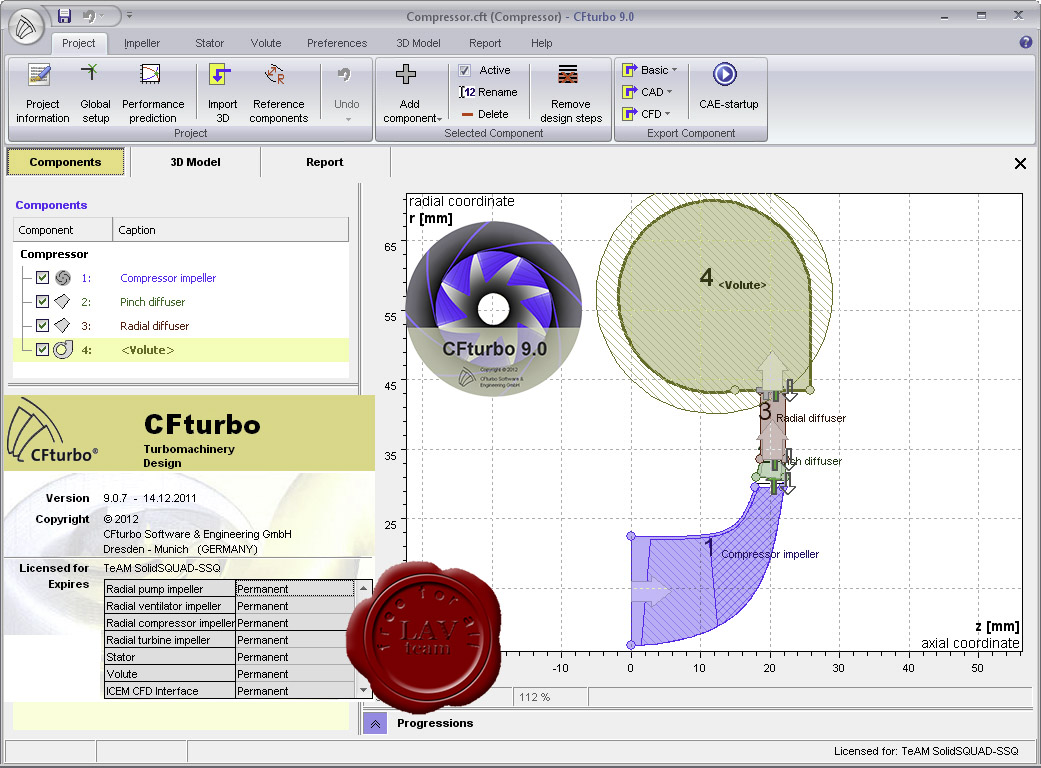
Task: Switch to 3D Model panel tab
Action: pyautogui.click(x=195, y=162)
